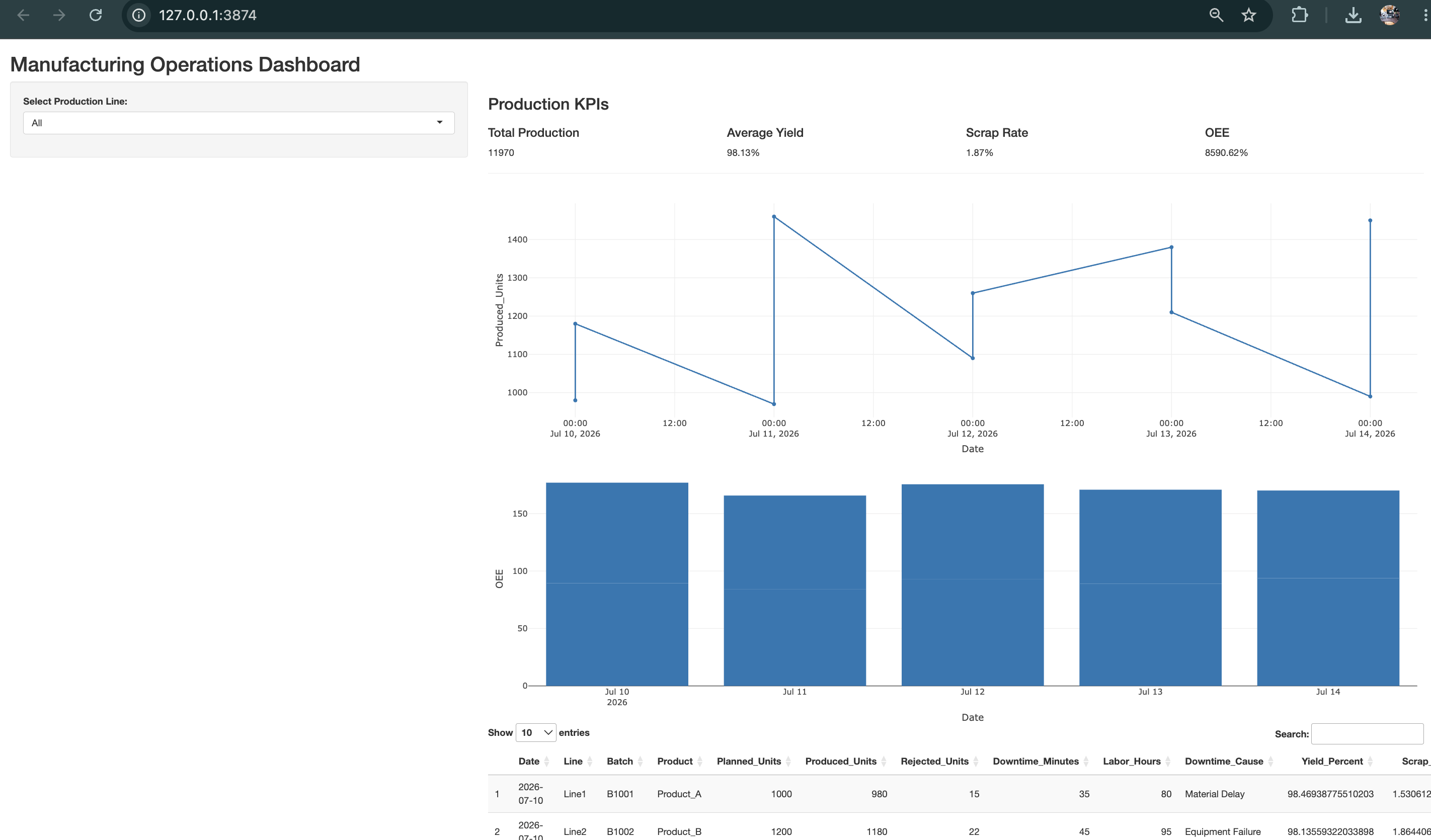This screenshot has height=840, width=1431.
Task: Sort table by Product column
Action: (680, 761)
